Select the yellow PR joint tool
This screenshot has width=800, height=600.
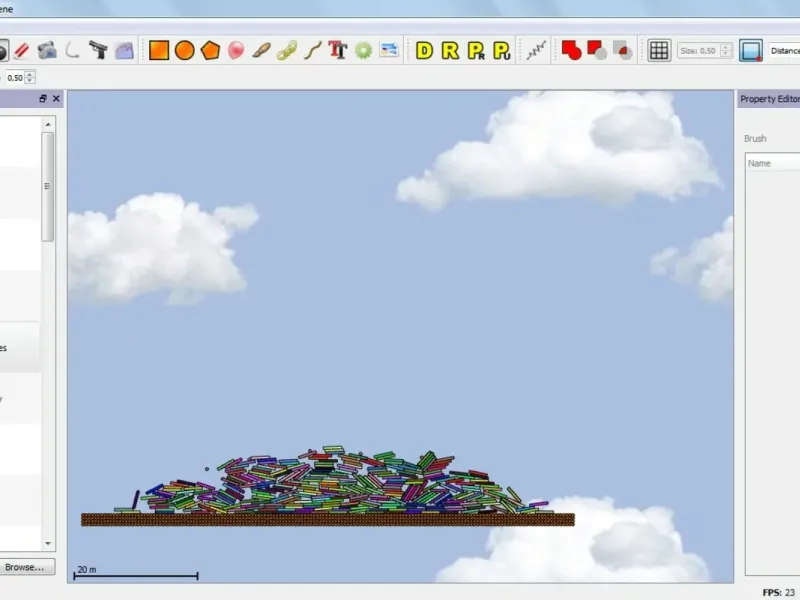[x=476, y=51]
